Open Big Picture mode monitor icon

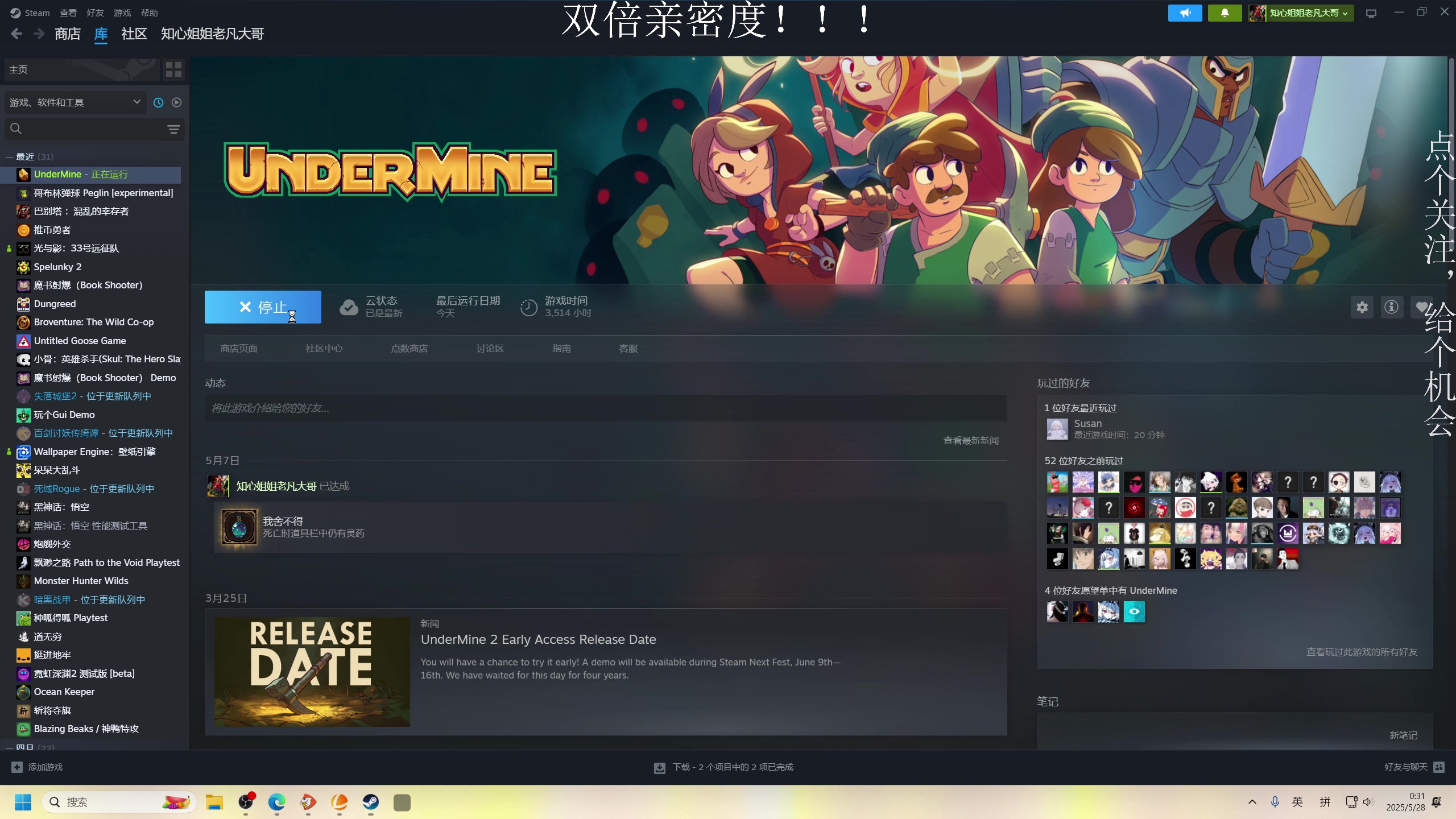(x=1371, y=13)
